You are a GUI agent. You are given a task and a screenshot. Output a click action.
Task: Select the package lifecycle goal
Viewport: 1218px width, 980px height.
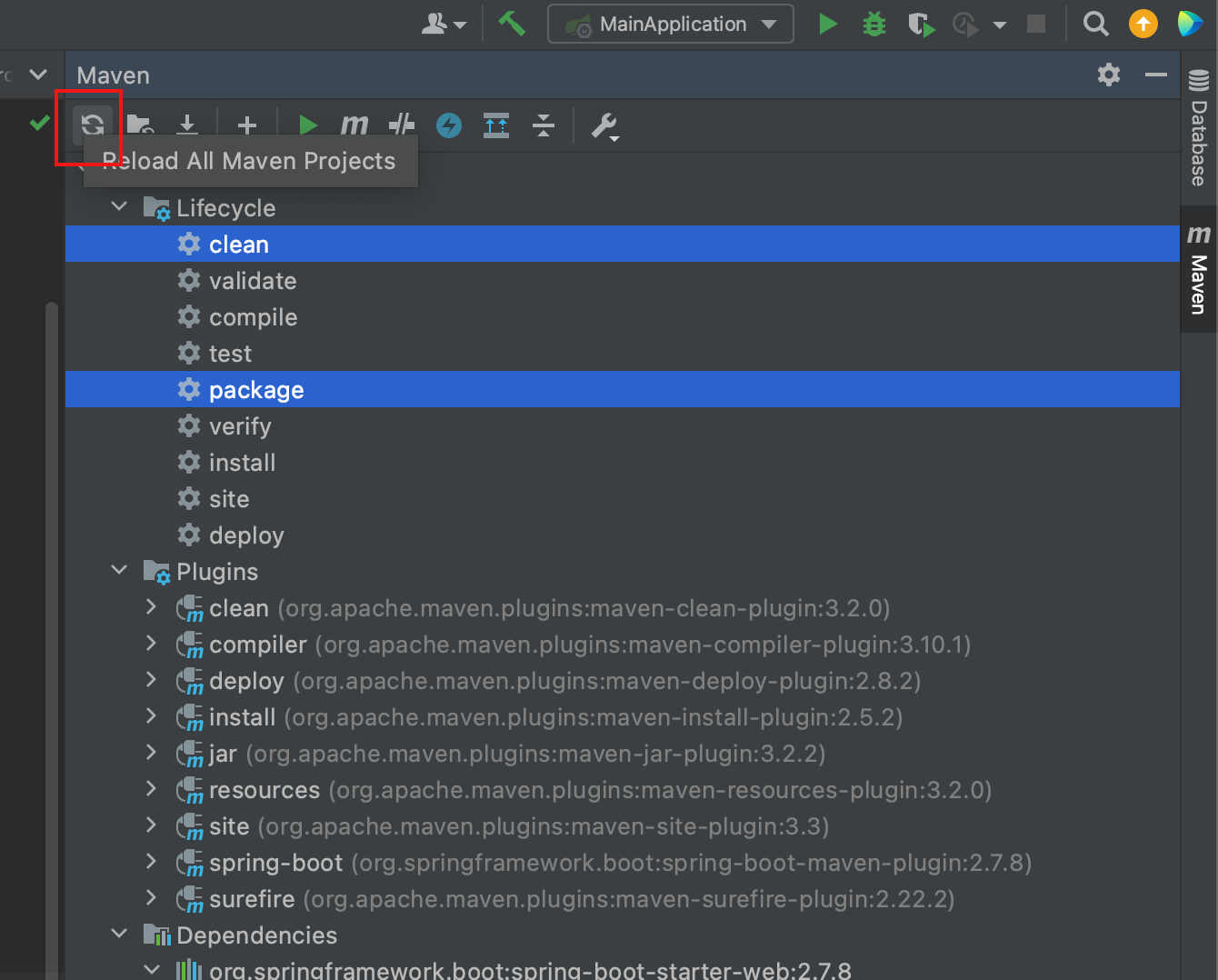(623, 389)
